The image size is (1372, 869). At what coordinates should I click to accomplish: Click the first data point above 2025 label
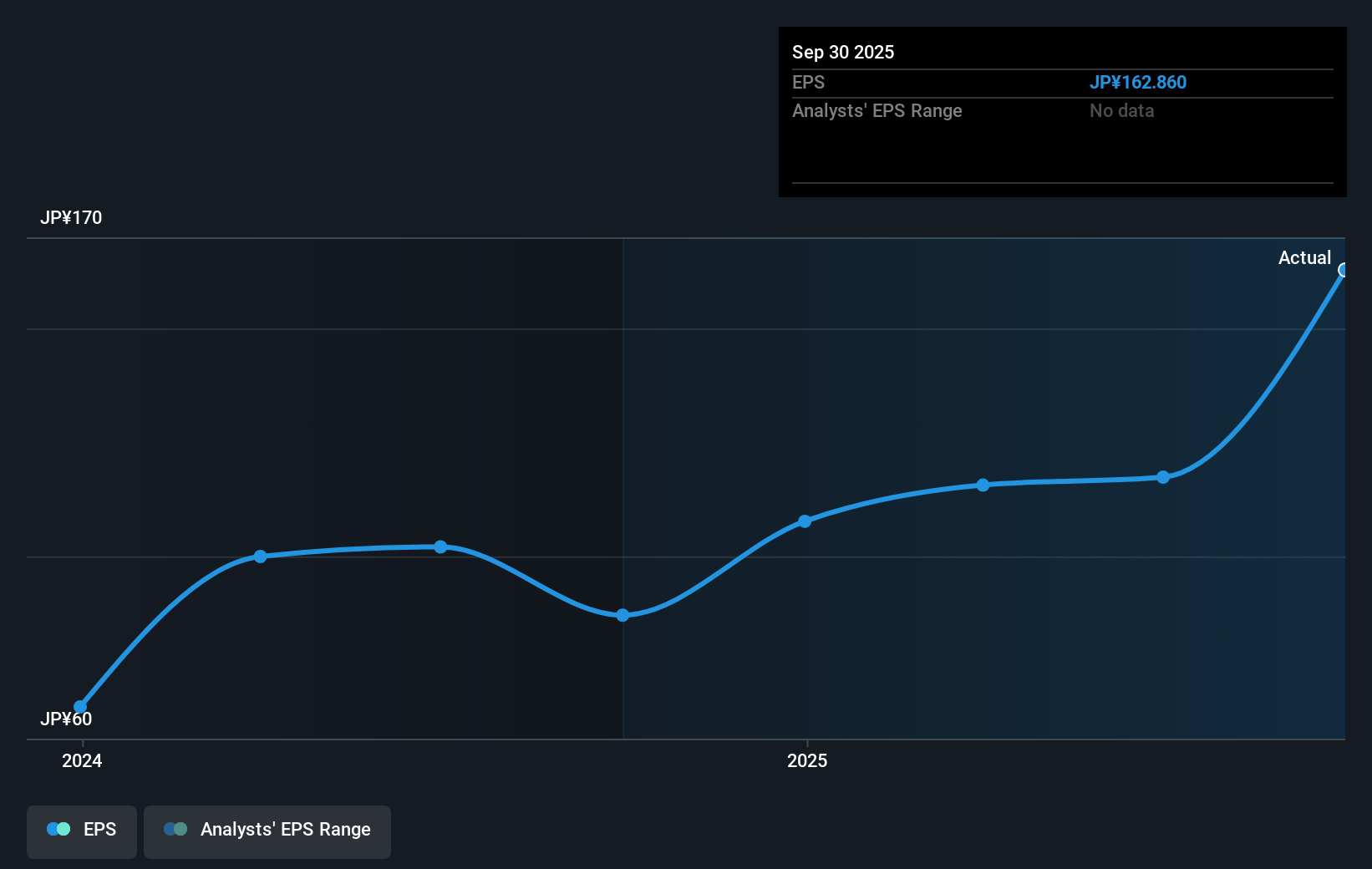click(805, 521)
